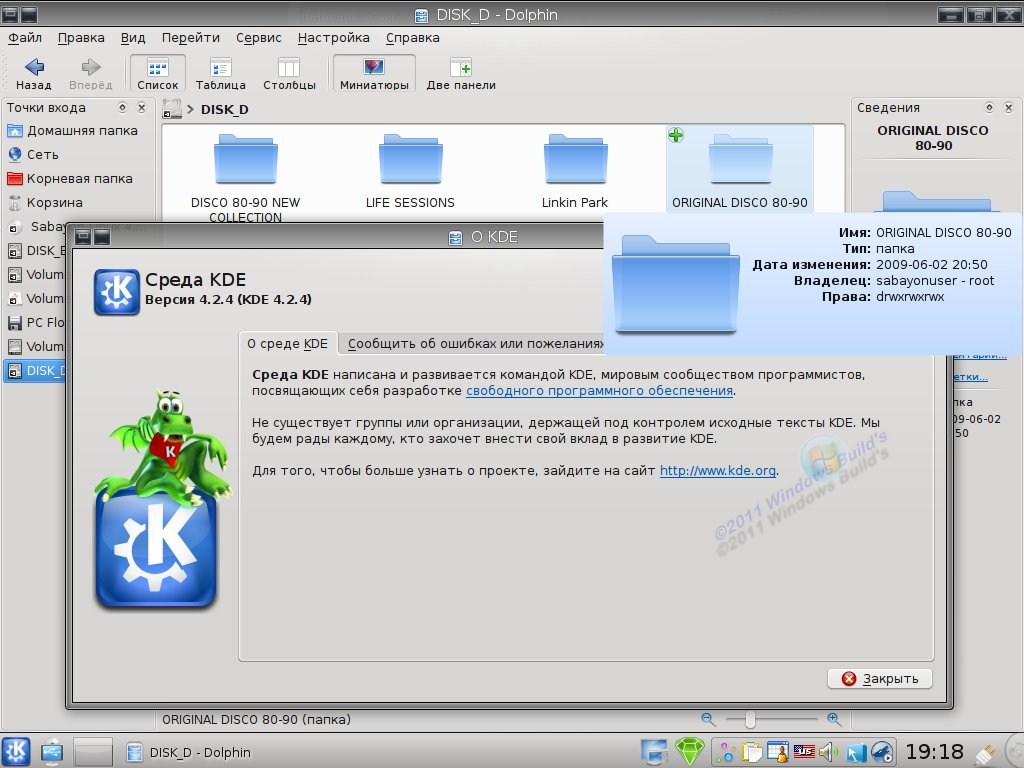Click the zoom-in magnifier in status bar
This screenshot has width=1024, height=768.
click(834, 719)
